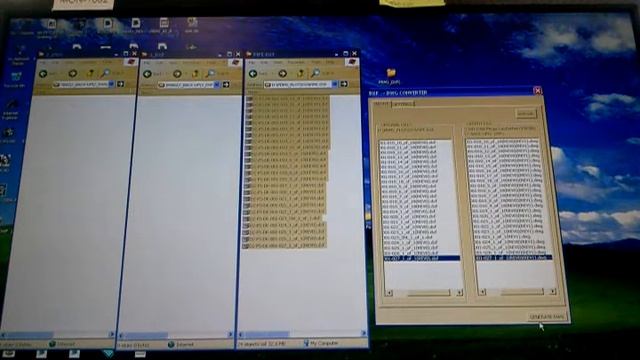Click button at top right of converter tab

(526, 113)
